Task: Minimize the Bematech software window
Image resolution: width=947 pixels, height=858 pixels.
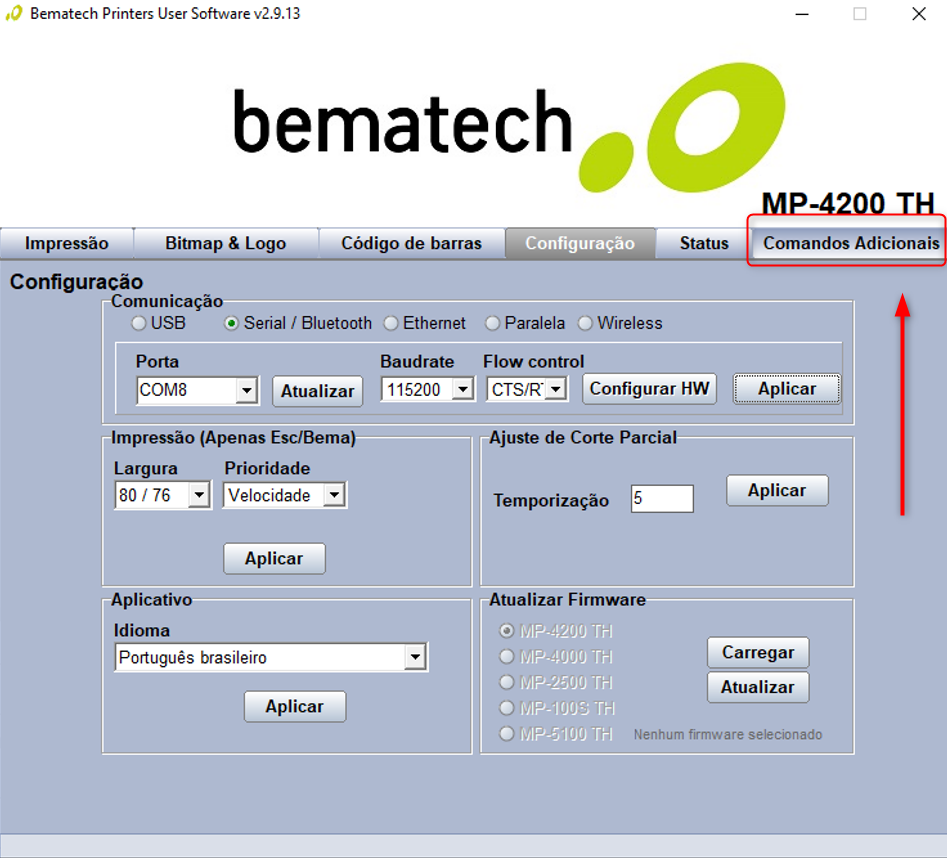Action: pos(801,14)
